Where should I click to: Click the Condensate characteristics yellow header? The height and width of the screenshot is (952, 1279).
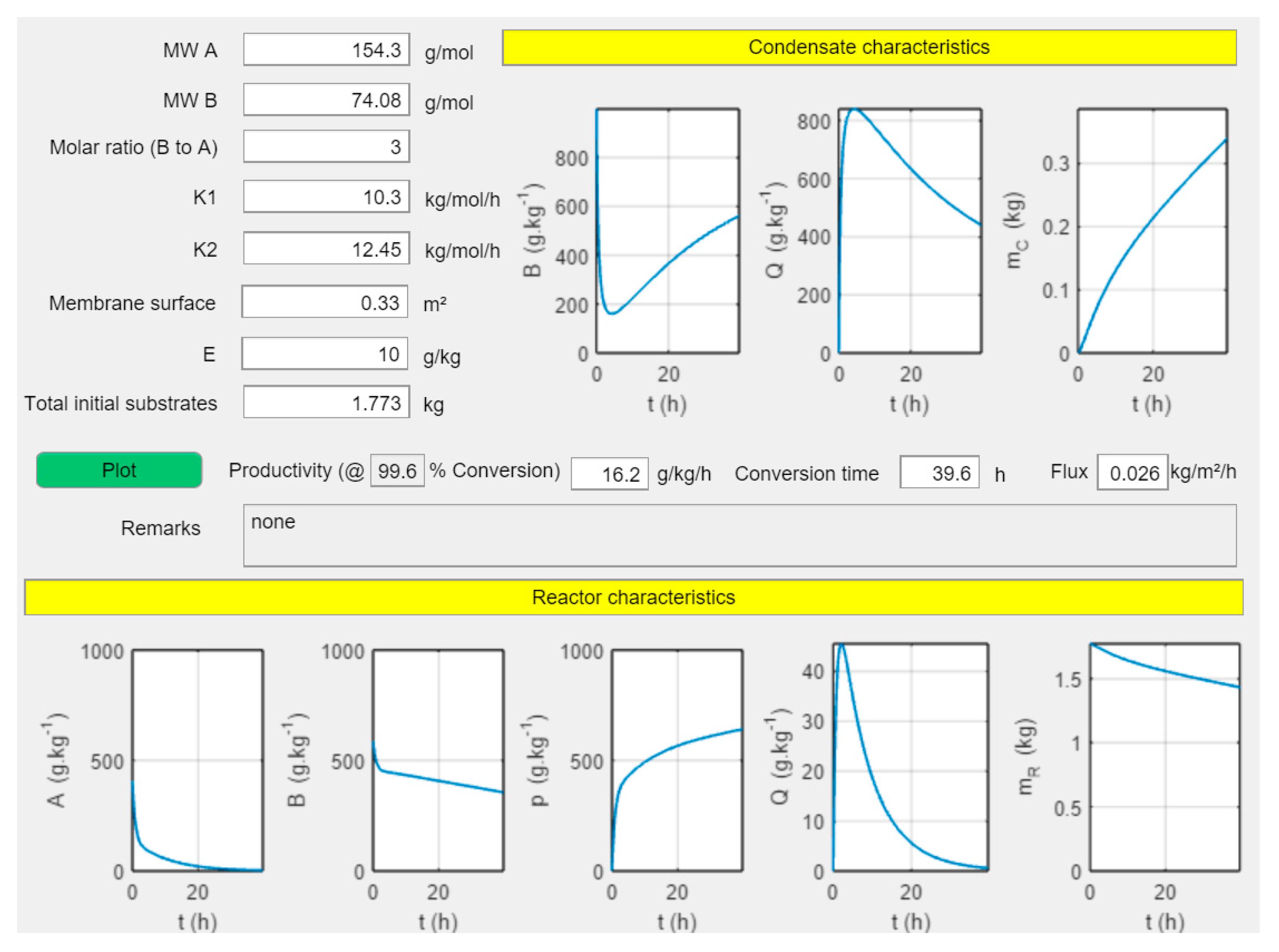click(869, 47)
